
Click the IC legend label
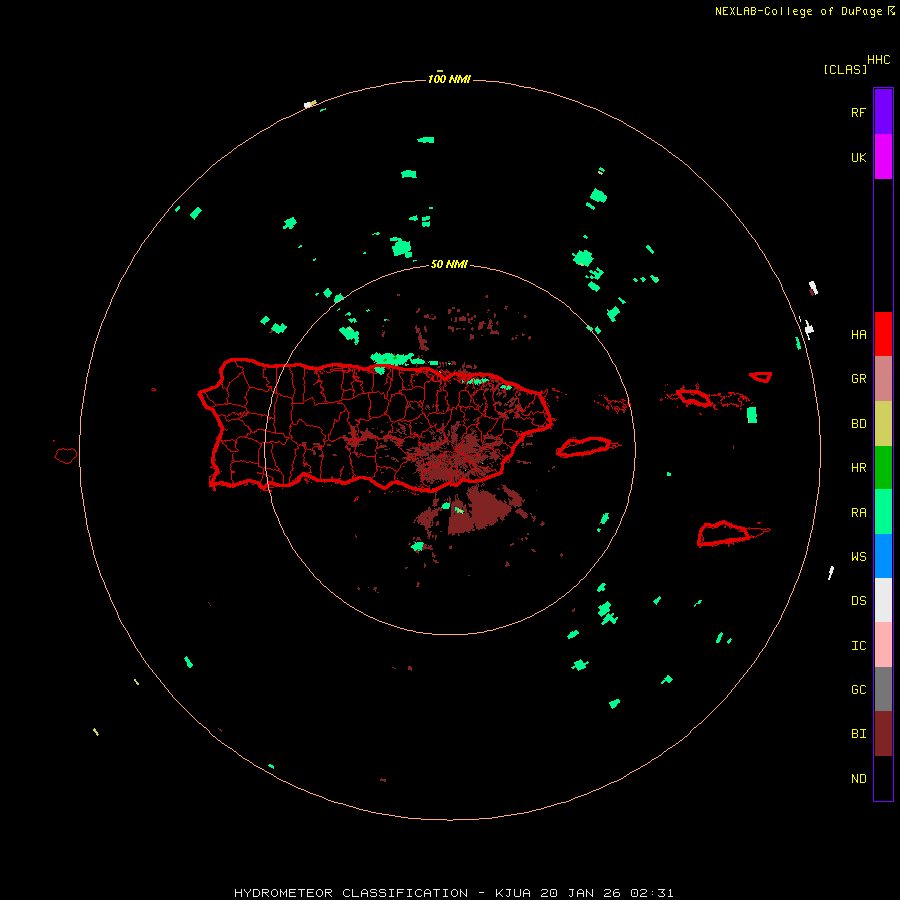coord(858,646)
